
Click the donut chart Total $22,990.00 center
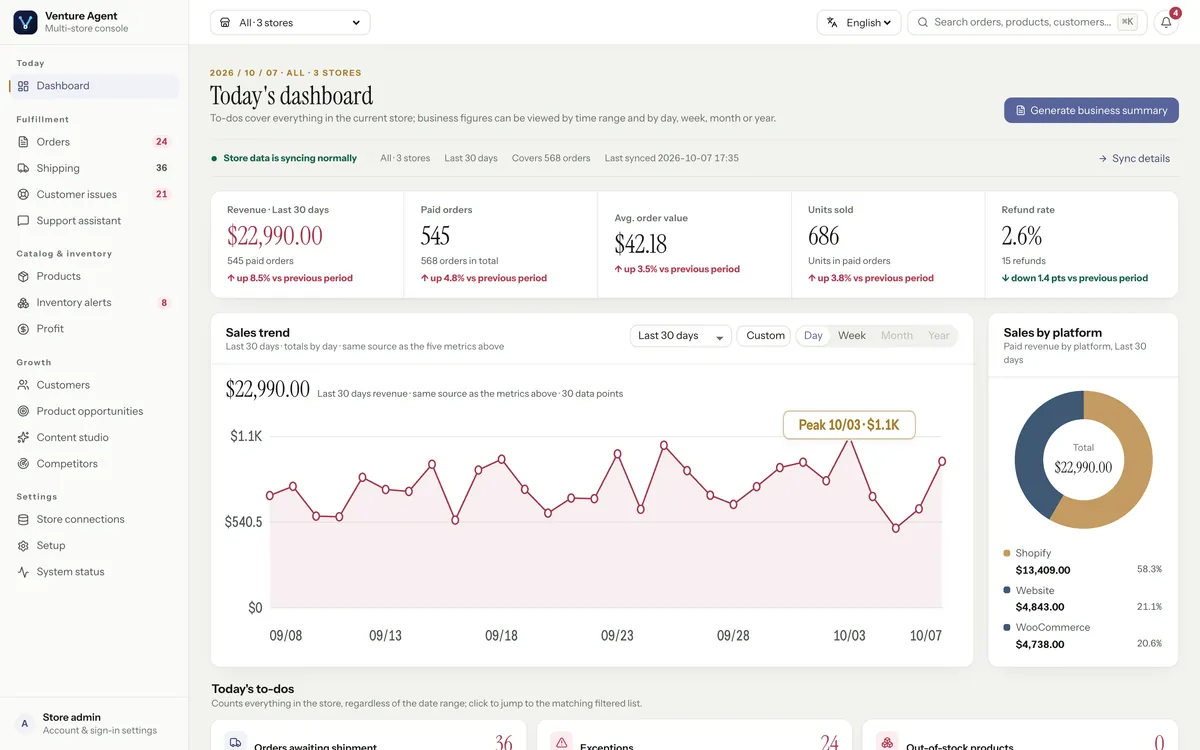[x=1083, y=460]
